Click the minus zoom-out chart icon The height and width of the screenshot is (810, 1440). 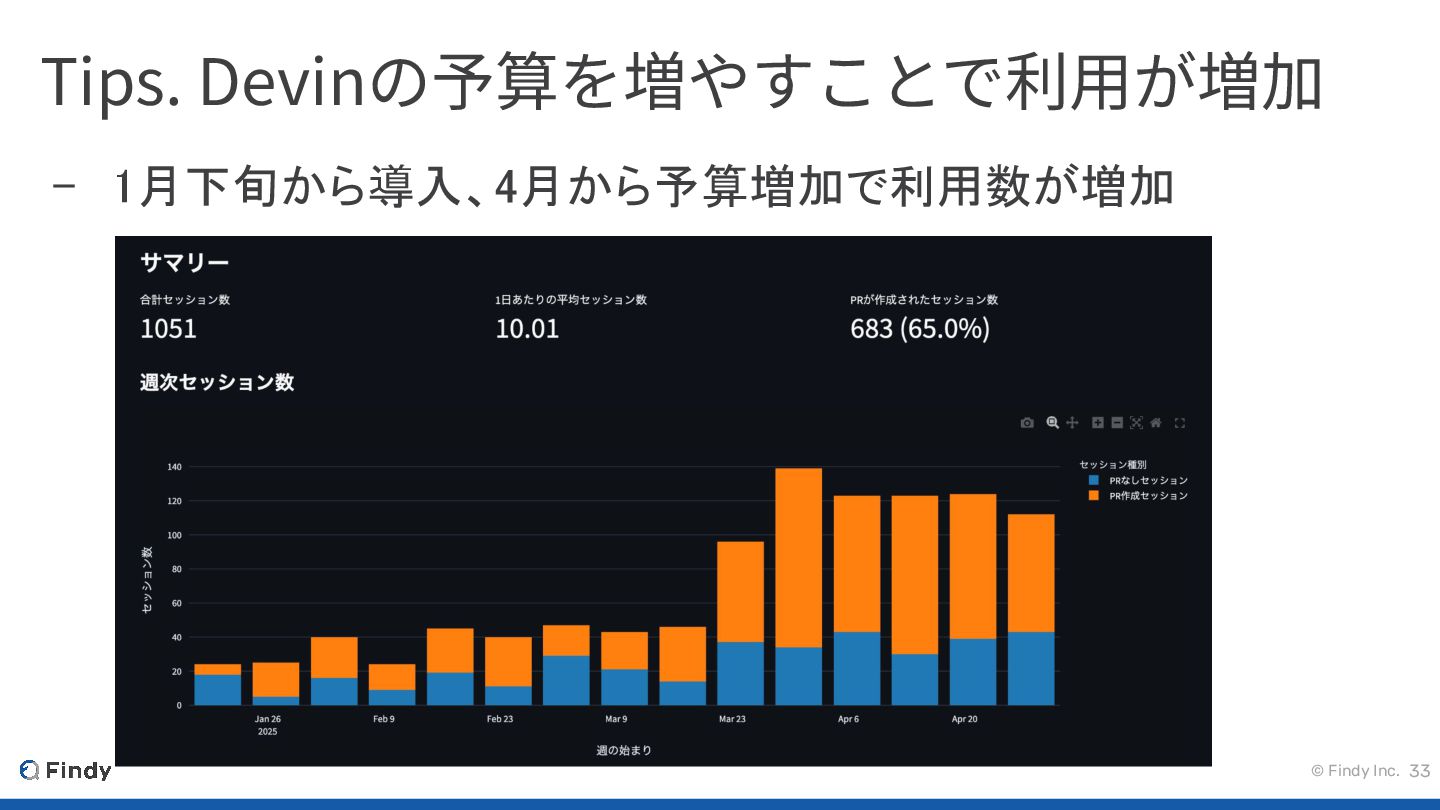click(x=1117, y=423)
